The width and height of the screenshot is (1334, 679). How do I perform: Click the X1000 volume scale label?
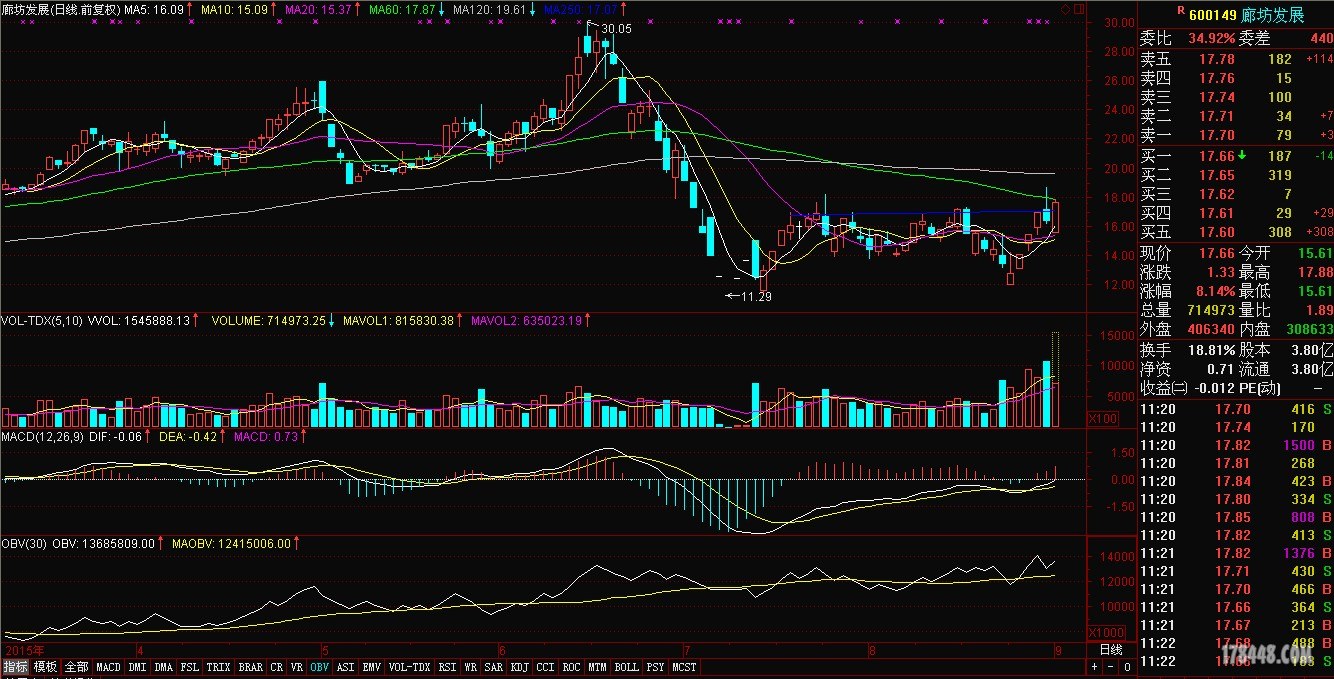pyautogui.click(x=1105, y=633)
